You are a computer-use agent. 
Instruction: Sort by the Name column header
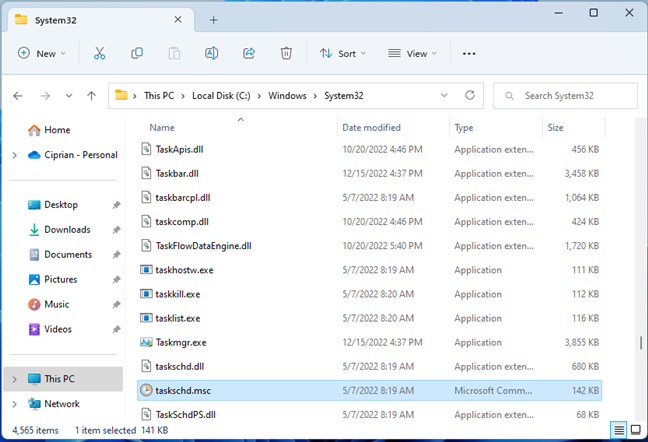(162, 128)
